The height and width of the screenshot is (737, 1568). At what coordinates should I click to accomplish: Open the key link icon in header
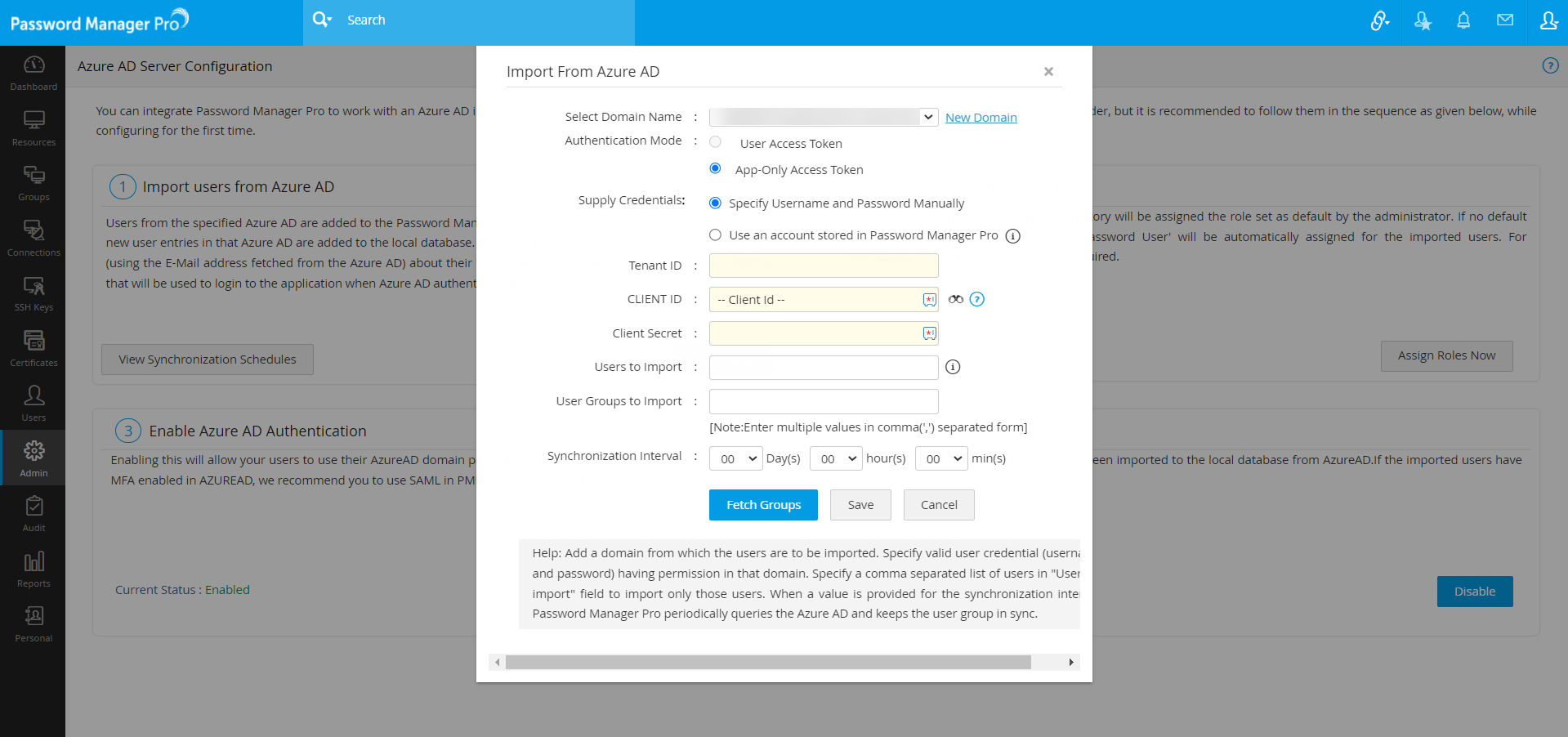1380,20
